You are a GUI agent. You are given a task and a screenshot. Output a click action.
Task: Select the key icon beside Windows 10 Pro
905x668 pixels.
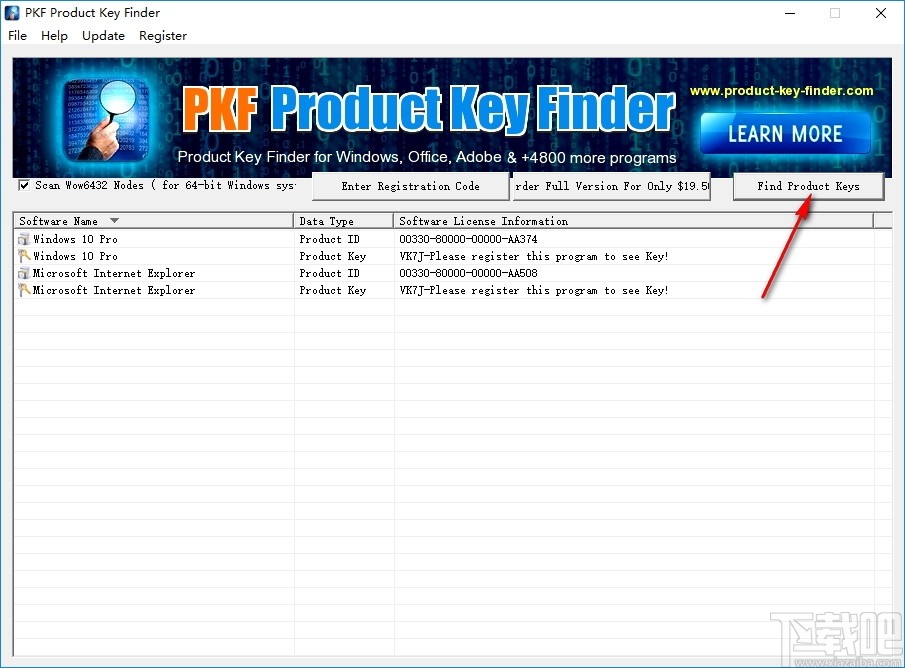[22, 256]
